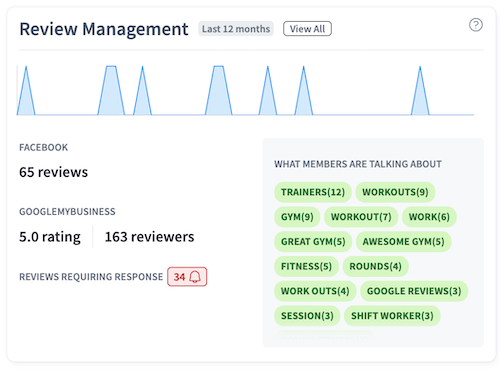
Task: Select the ROUNDS(4) tag
Action: [375, 266]
